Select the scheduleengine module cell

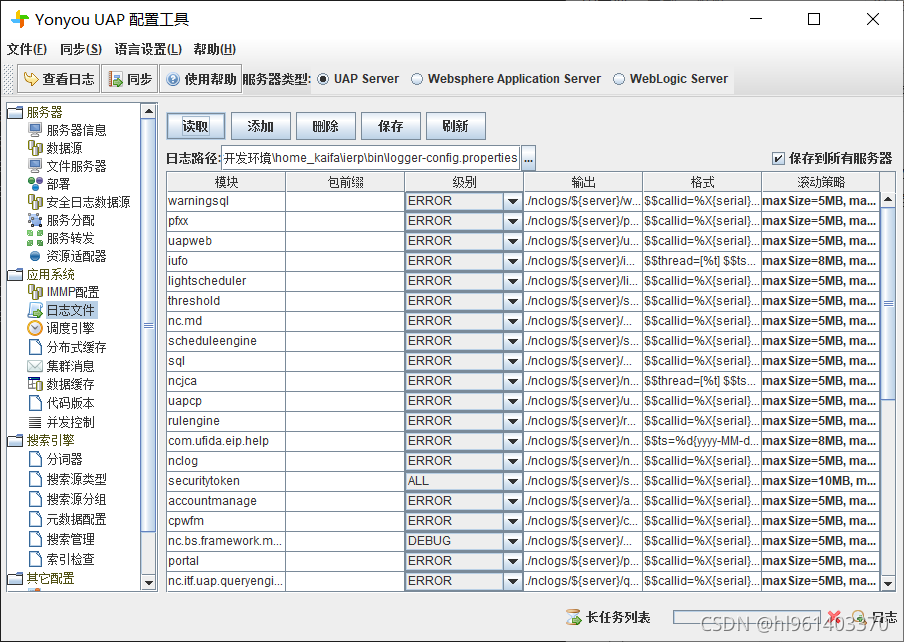tap(226, 341)
